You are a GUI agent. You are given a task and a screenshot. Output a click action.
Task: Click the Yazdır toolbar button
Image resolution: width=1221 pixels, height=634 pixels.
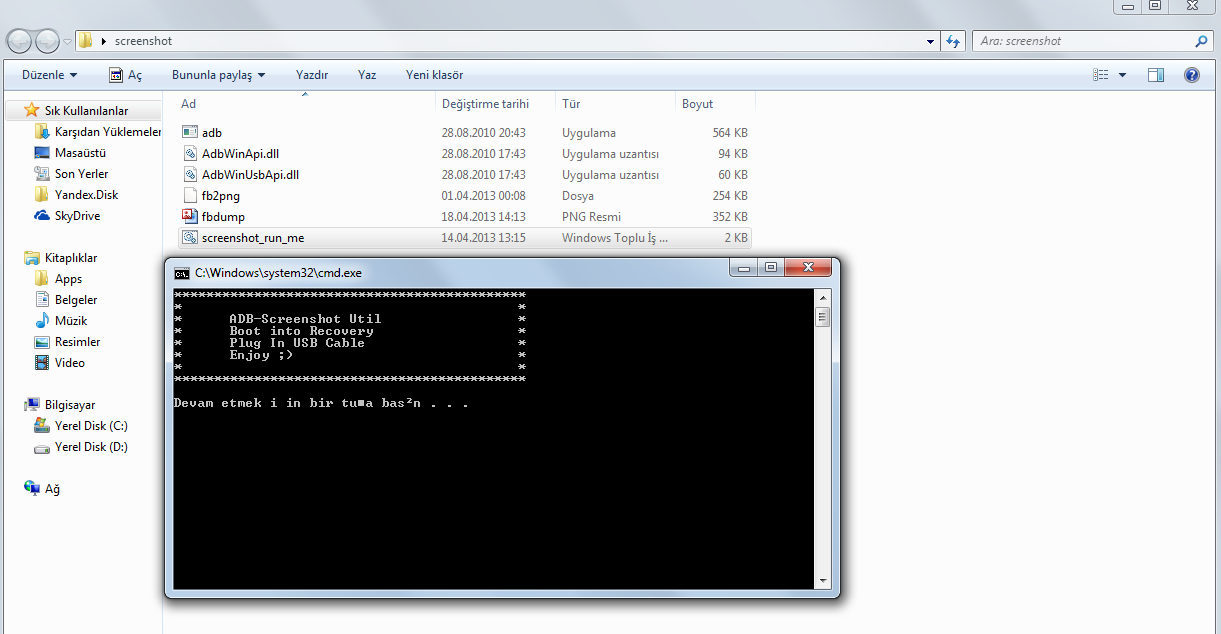coord(312,75)
